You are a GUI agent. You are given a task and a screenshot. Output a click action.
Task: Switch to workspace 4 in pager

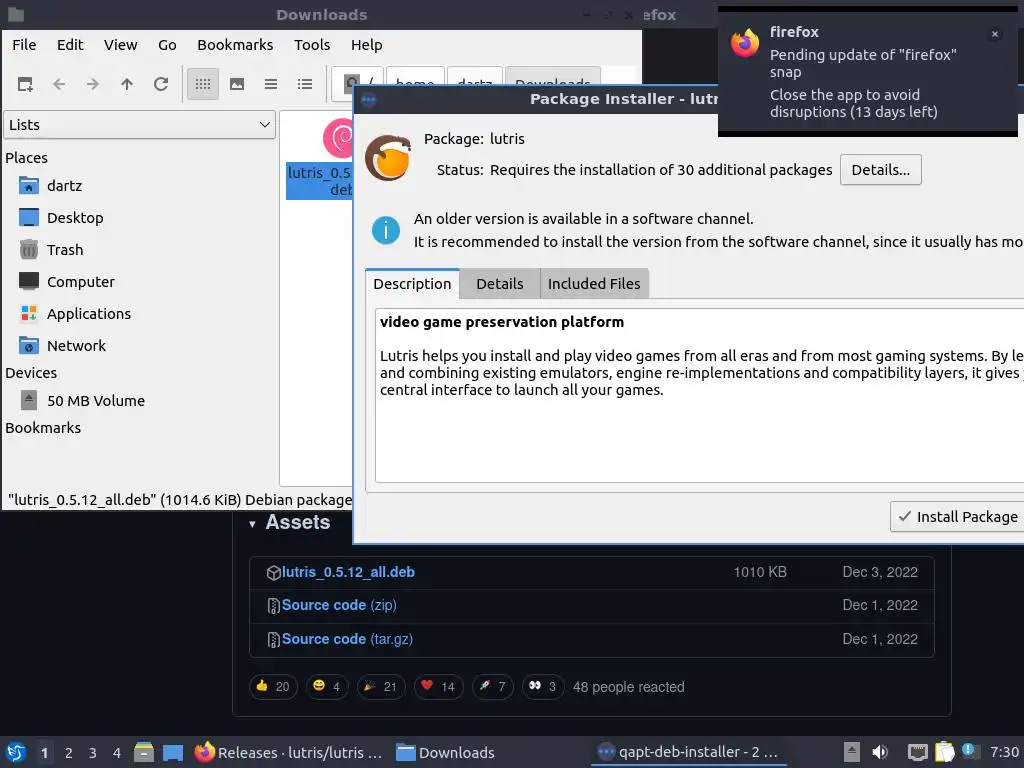tap(117, 753)
